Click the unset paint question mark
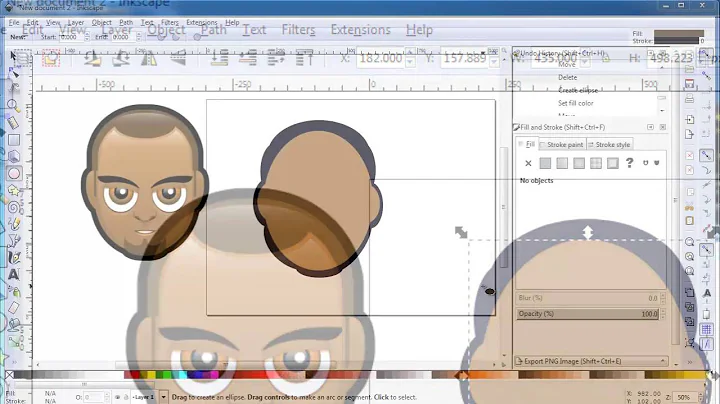The height and width of the screenshot is (404, 720). click(x=630, y=163)
